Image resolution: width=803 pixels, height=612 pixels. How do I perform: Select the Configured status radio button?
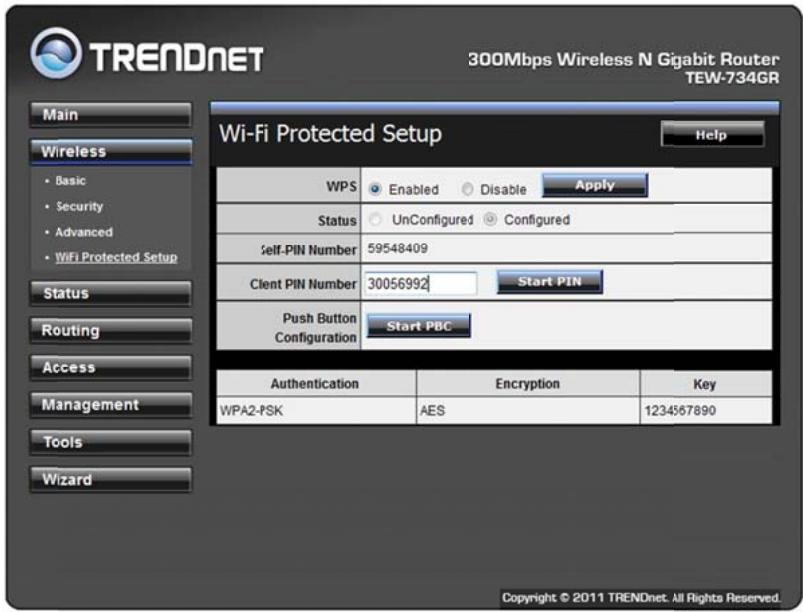[490, 220]
